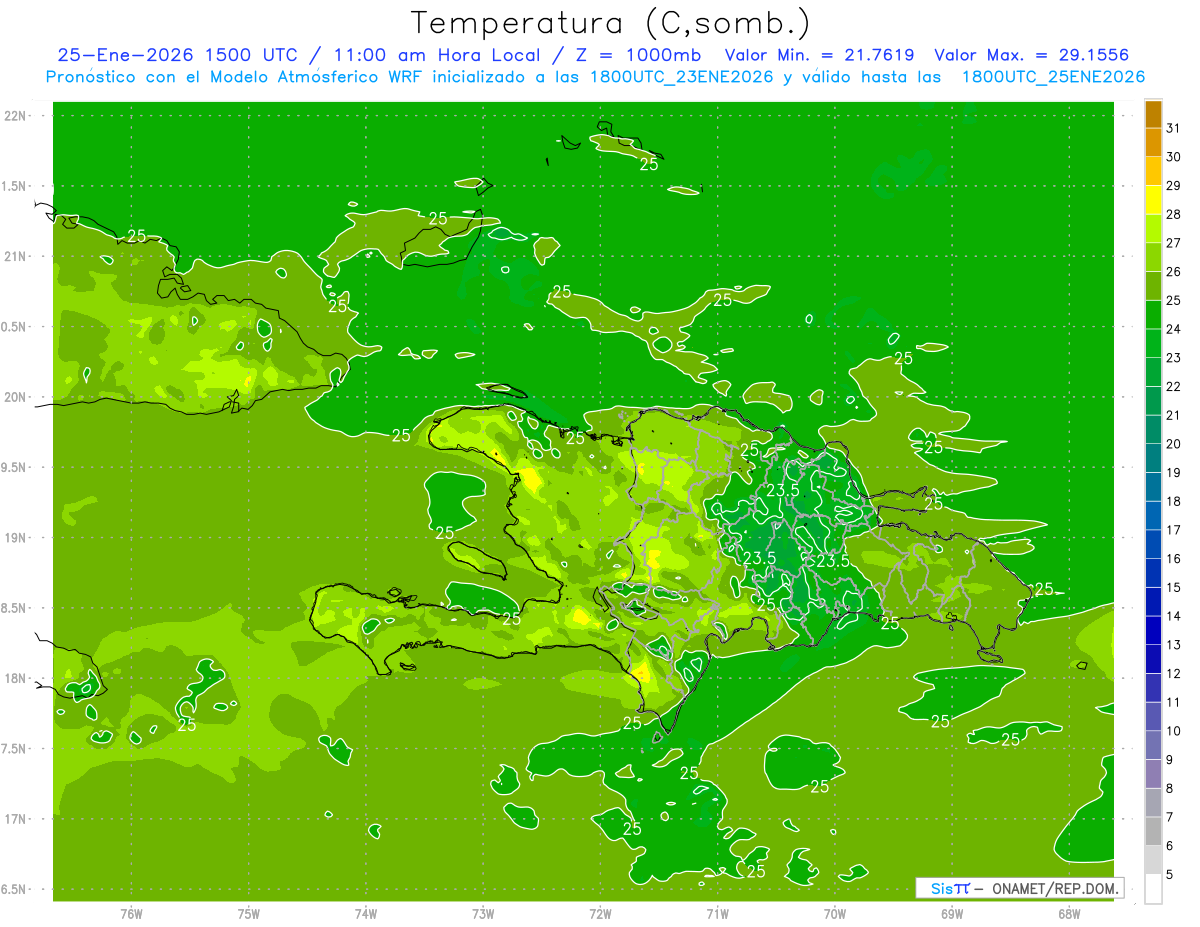This screenshot has height=927, width=1200.
Task: Click the color bar value 26
Action: [x=1174, y=272]
